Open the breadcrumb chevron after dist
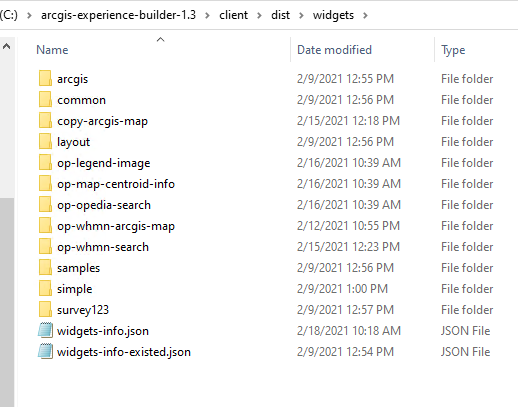Screen dimensions: 518x407 [301, 15]
